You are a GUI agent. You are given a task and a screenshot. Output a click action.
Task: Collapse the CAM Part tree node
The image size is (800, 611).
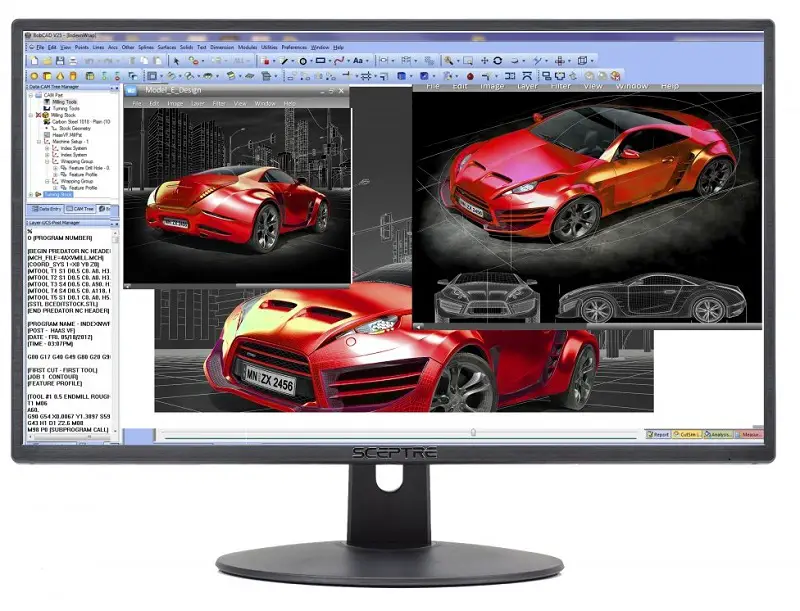point(31,95)
